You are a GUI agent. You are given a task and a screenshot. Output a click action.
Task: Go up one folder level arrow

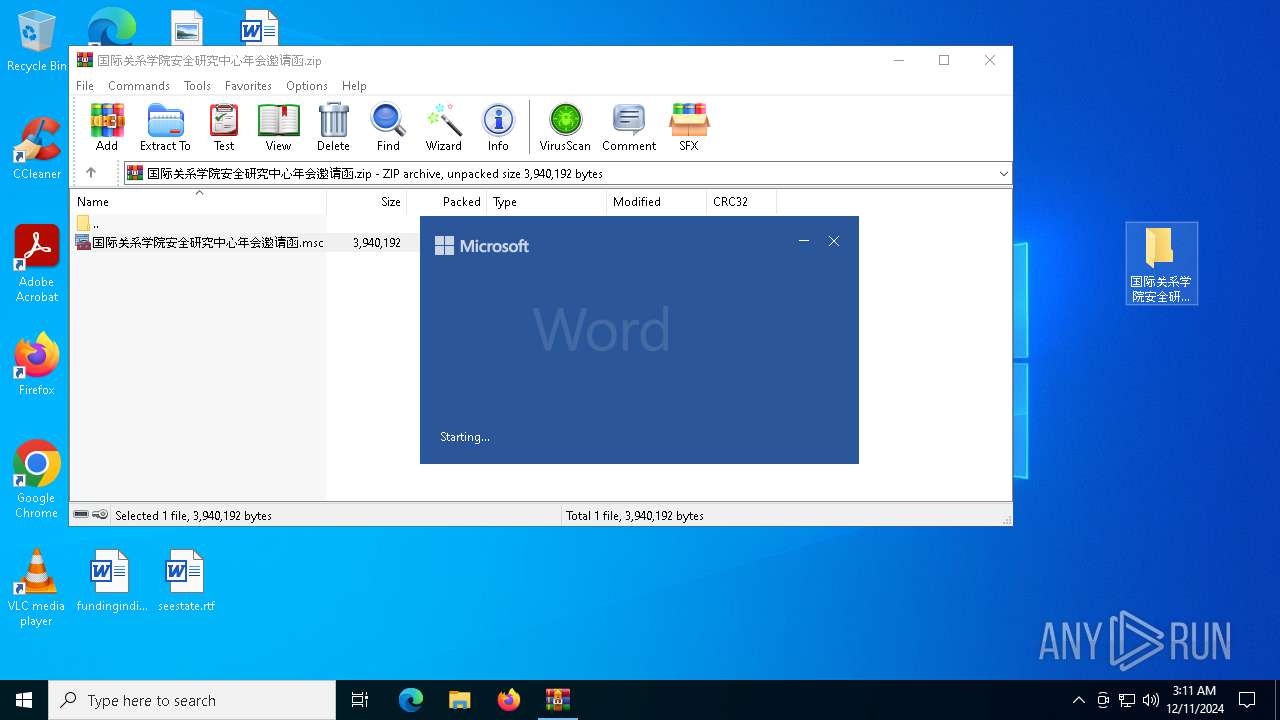[91, 173]
